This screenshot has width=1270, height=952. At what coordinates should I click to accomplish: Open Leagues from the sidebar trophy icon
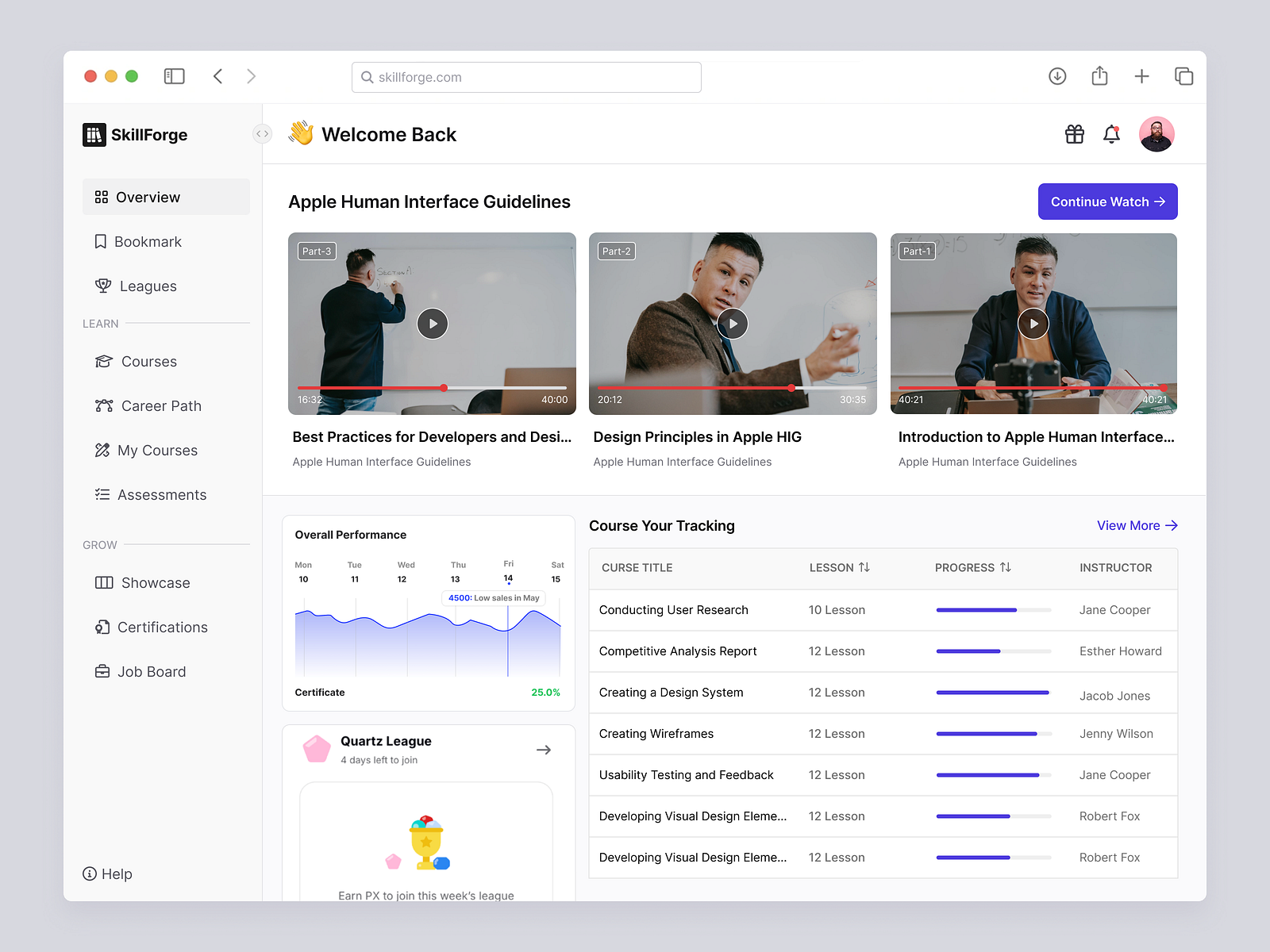pos(103,286)
